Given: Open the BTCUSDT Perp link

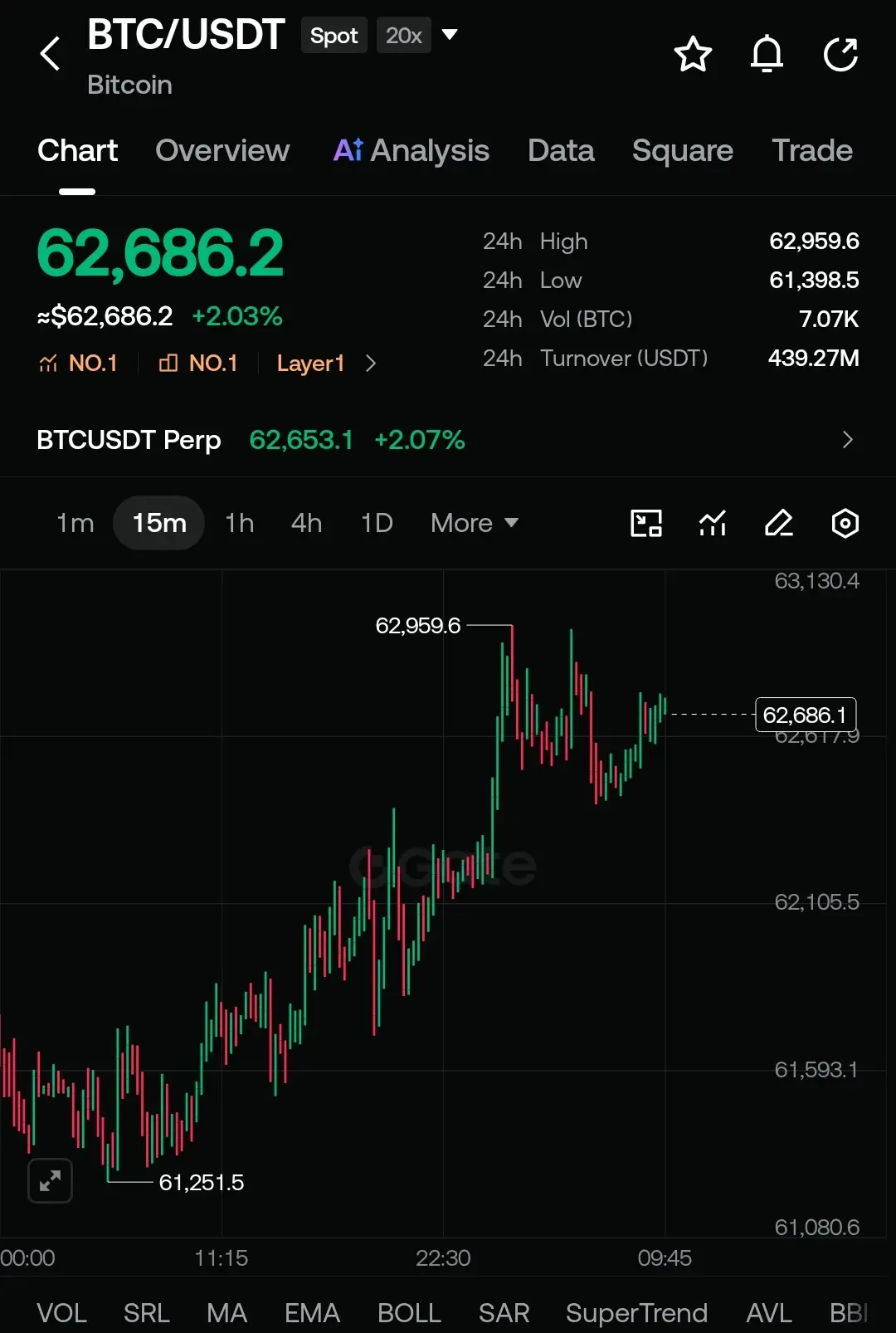Looking at the screenshot, I should 129,439.
